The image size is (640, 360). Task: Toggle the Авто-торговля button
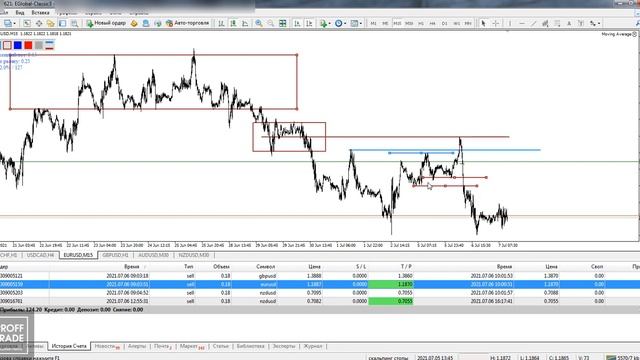coord(188,23)
